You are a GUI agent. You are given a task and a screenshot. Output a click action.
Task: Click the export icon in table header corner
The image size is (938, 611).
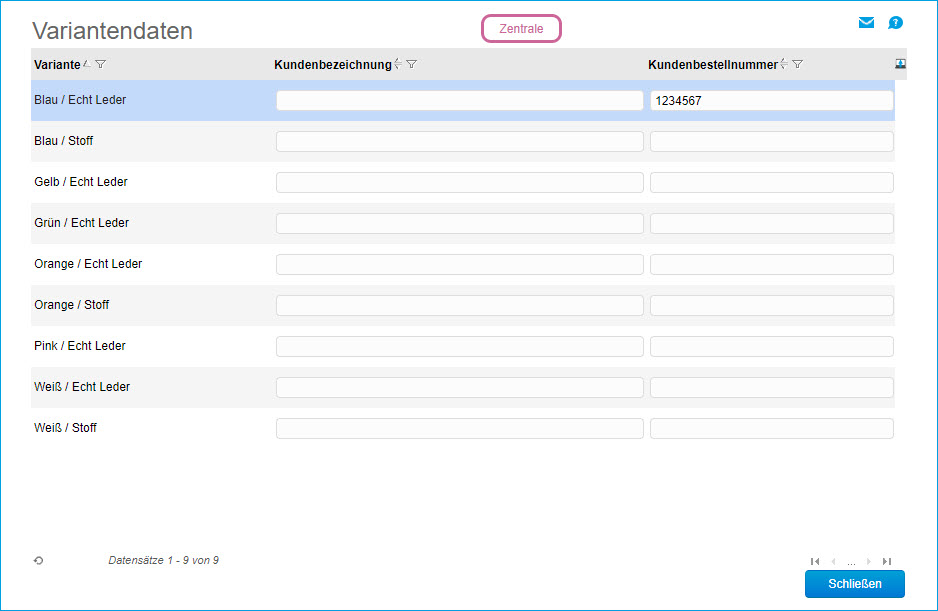click(900, 63)
